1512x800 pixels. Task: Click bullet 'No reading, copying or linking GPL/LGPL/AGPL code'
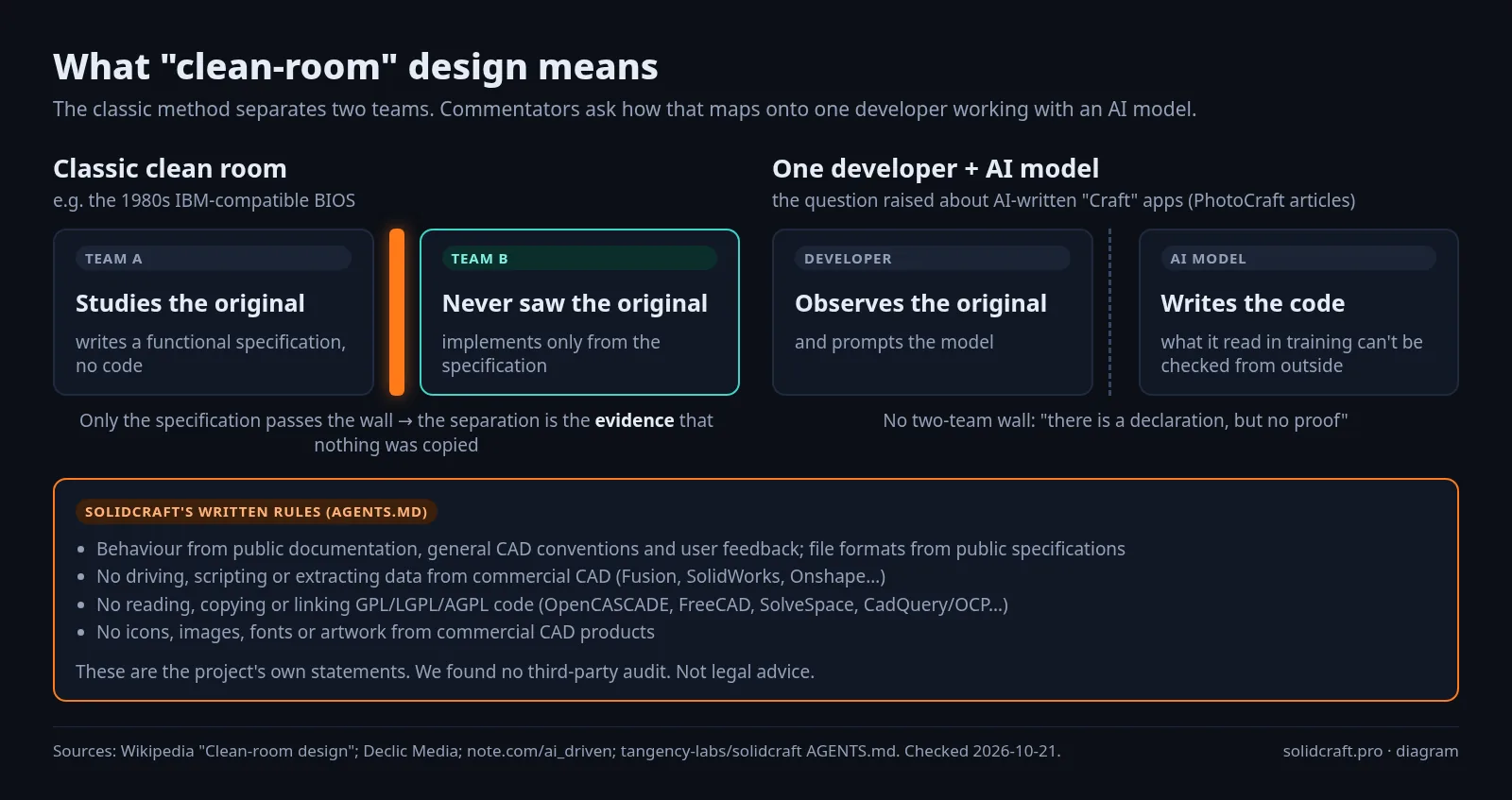[x=552, y=604]
